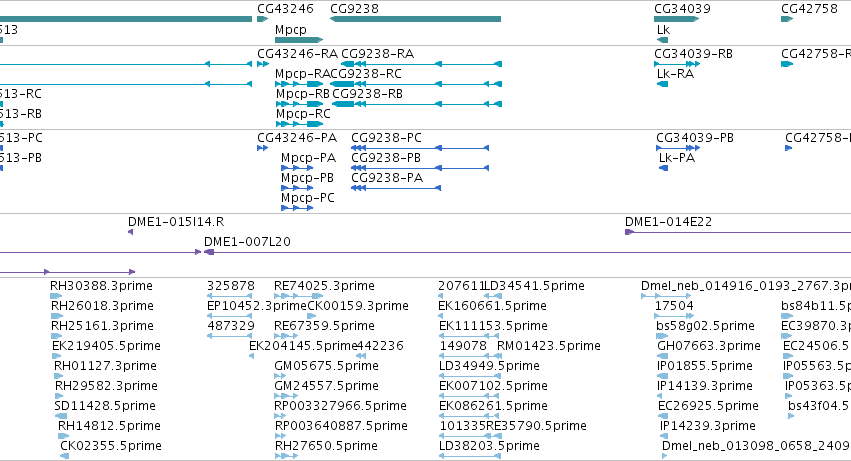851x461 pixels.
Task: Click the CG43246 gene arrow
Action: [263, 20]
